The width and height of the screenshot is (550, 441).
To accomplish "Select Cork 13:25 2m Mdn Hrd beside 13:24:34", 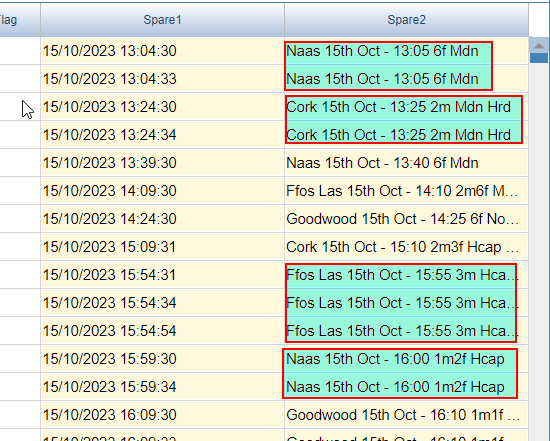I will [406, 135].
